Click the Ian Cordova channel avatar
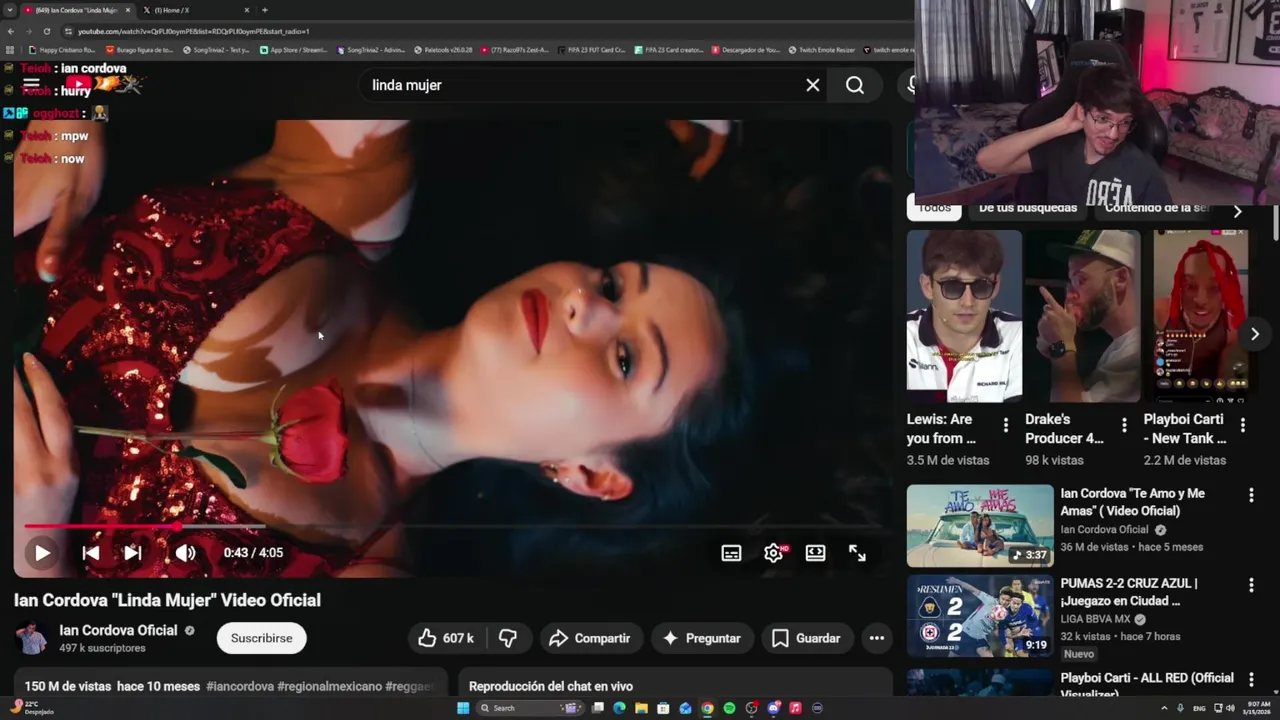 [31, 638]
